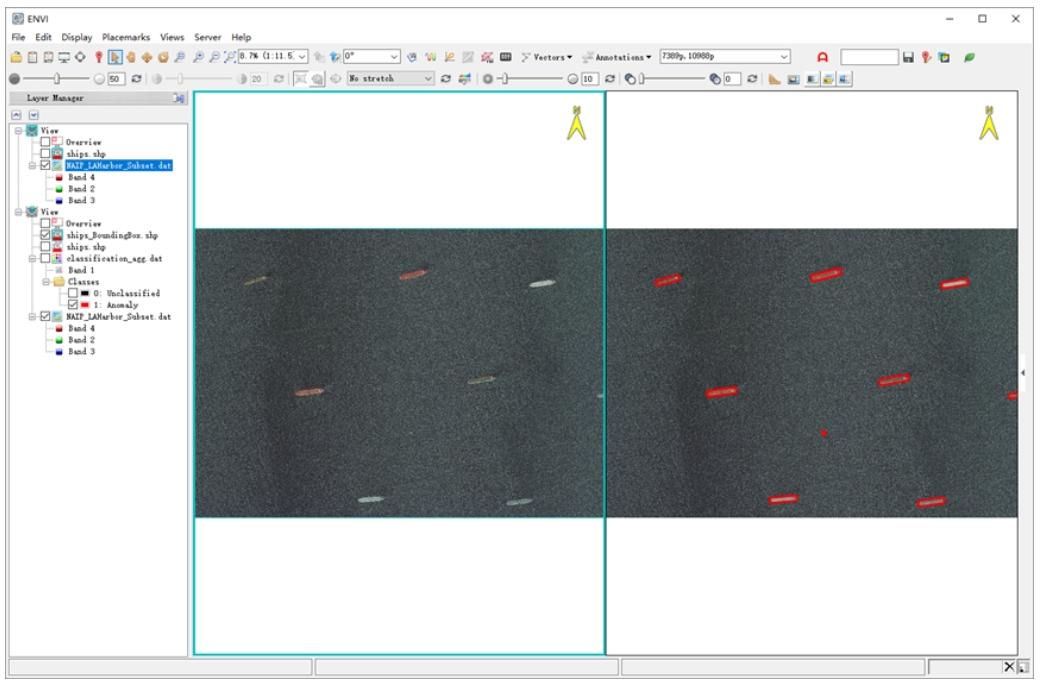Image resolution: width=1042 pixels, height=687 pixels.
Task: Activate the Cursor Value pin tool
Action: point(98,57)
